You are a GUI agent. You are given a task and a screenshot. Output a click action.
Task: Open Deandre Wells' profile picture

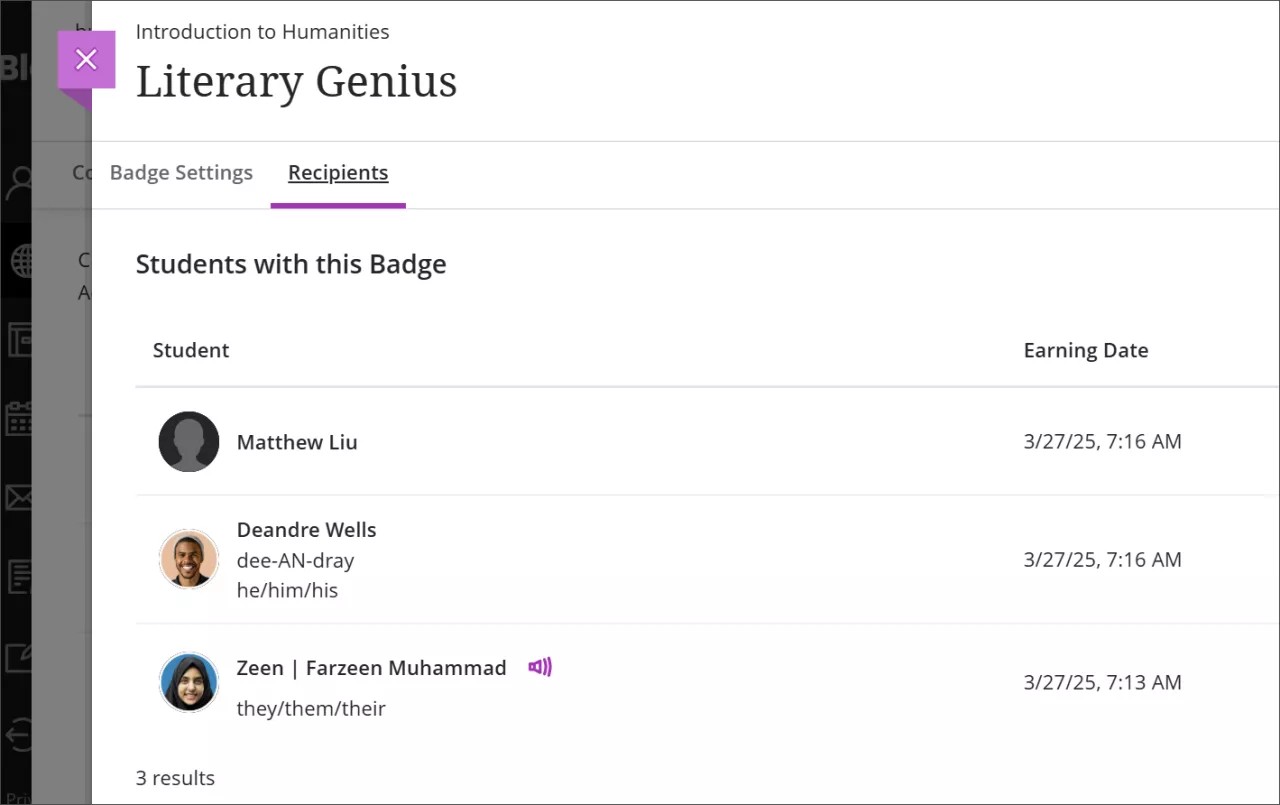click(x=189, y=559)
